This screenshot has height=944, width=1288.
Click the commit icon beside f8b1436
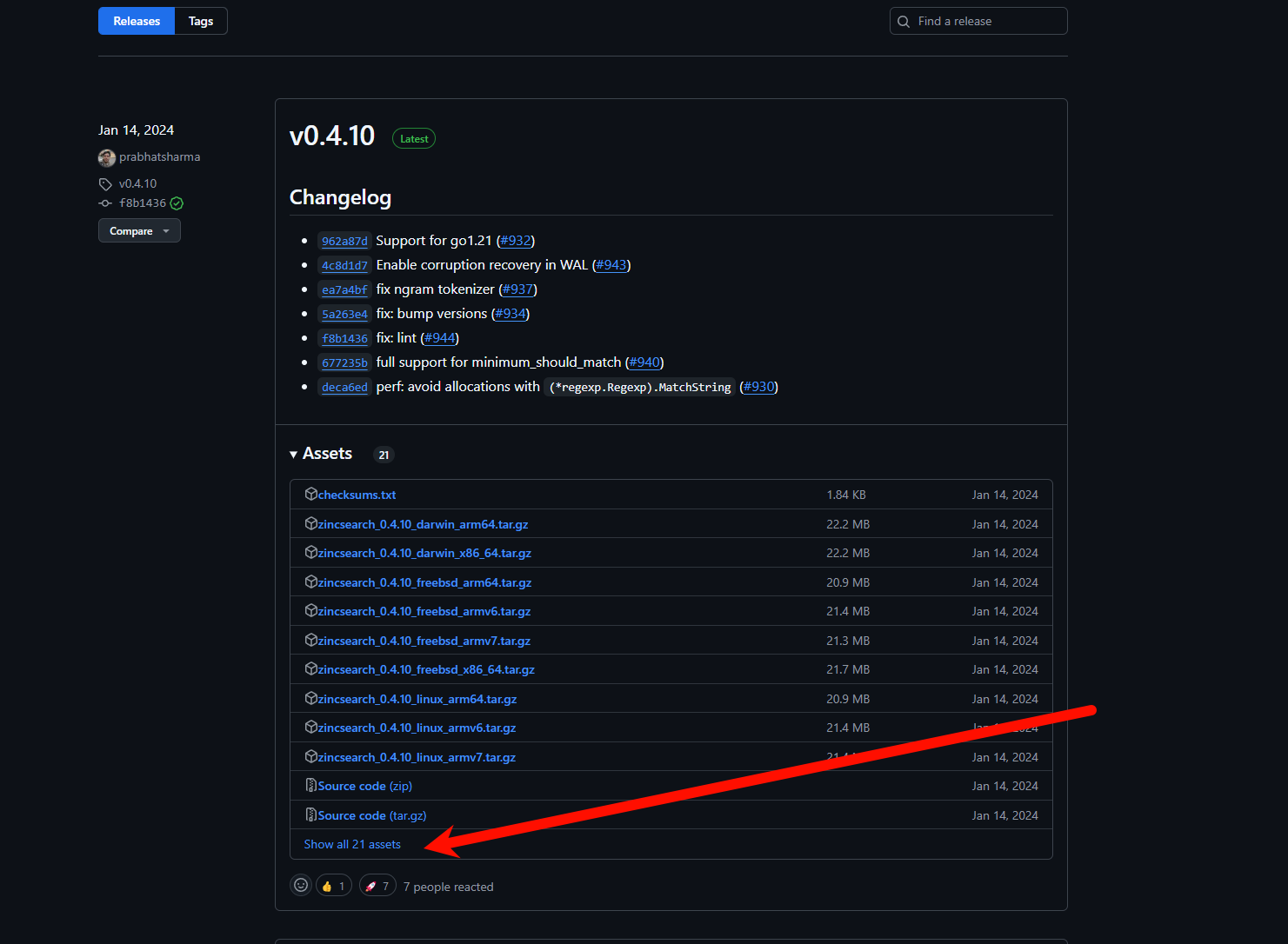[105, 203]
